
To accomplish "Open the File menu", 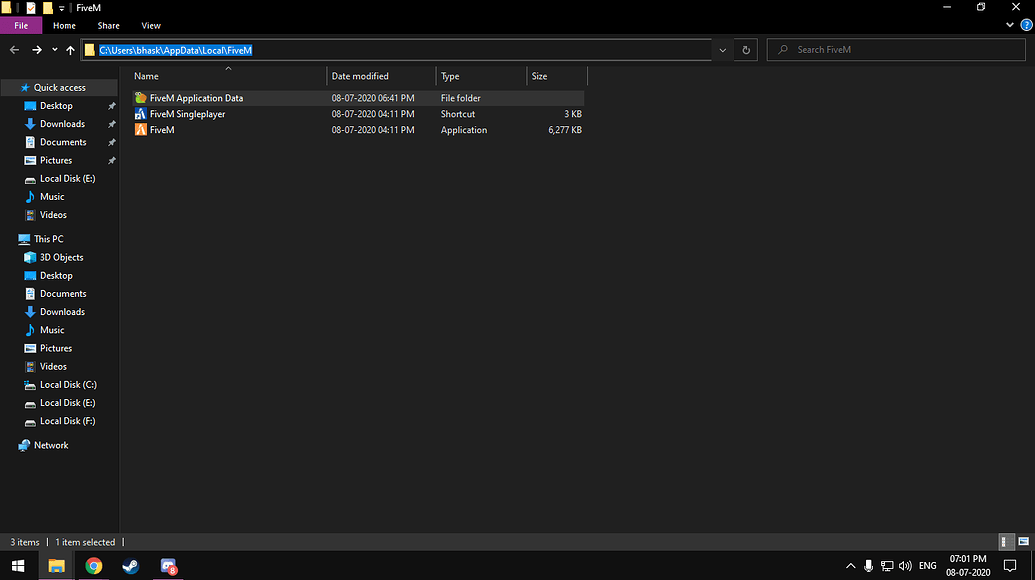I will (x=20, y=25).
